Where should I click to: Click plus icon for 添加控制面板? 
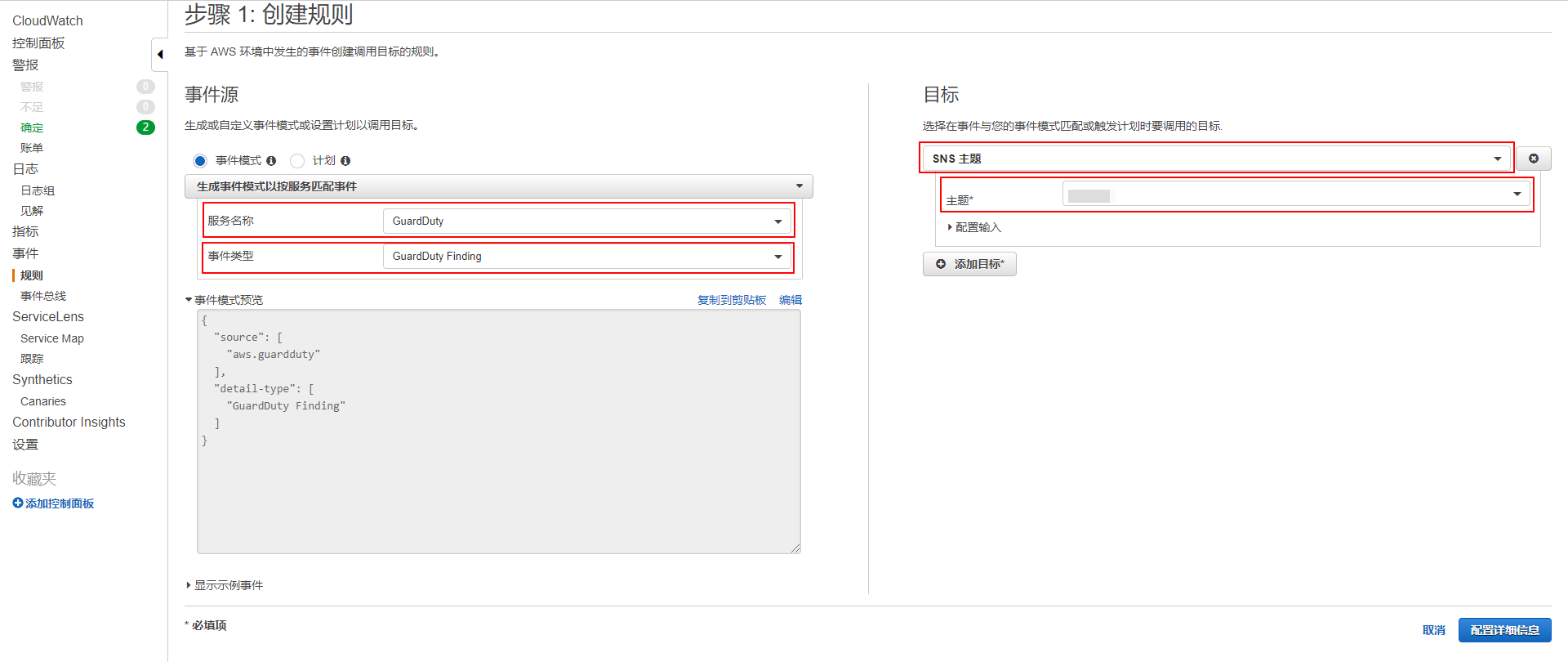click(18, 503)
